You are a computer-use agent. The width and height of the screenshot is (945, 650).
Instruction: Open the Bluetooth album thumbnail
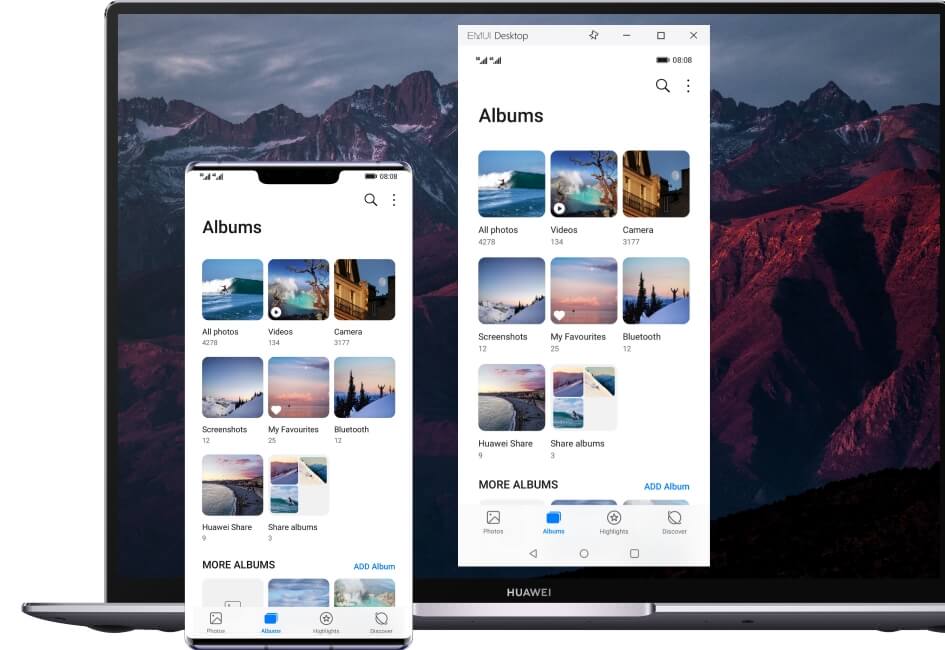point(656,290)
